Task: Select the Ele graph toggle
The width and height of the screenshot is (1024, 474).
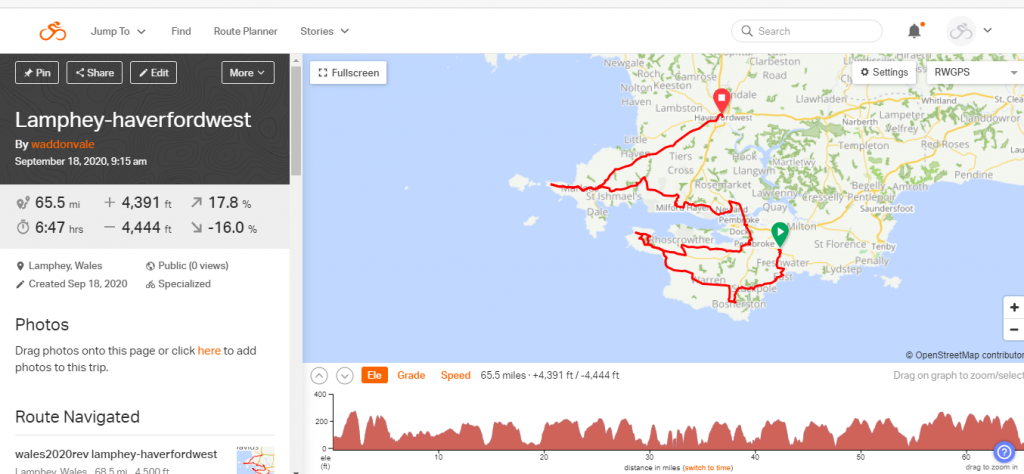Action: [x=374, y=376]
